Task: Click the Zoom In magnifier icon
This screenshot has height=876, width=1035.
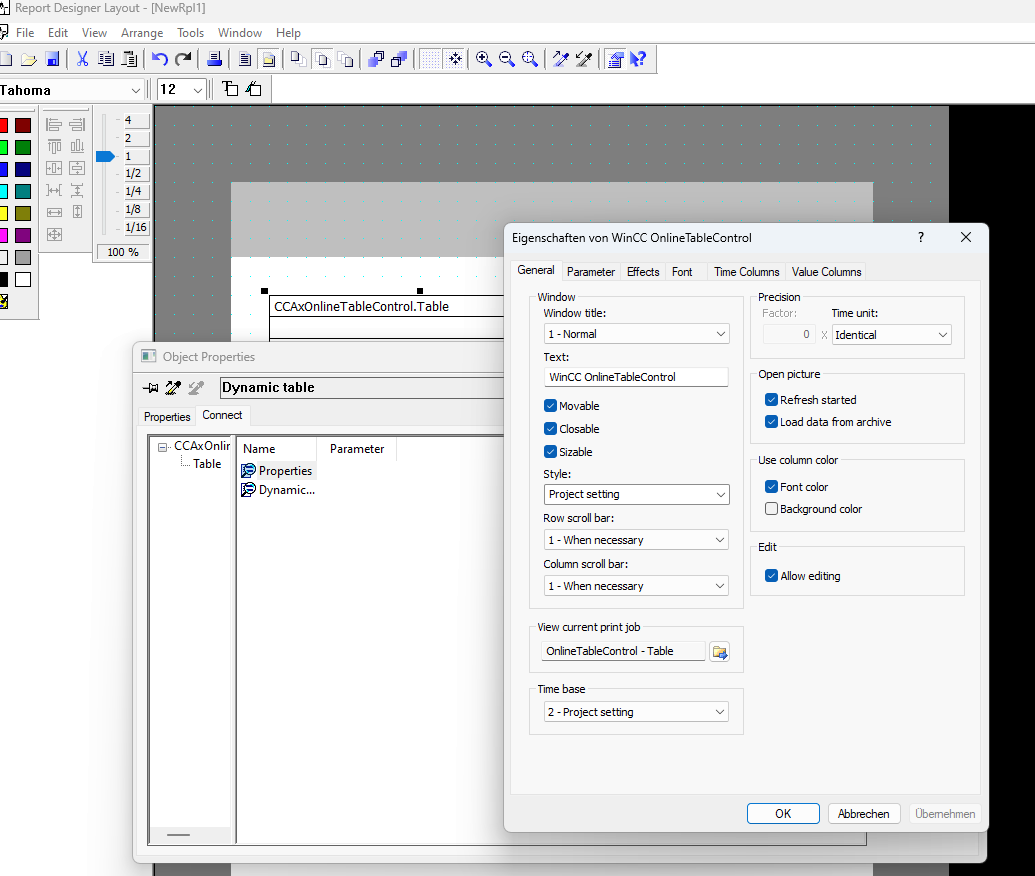Action: 484,60
